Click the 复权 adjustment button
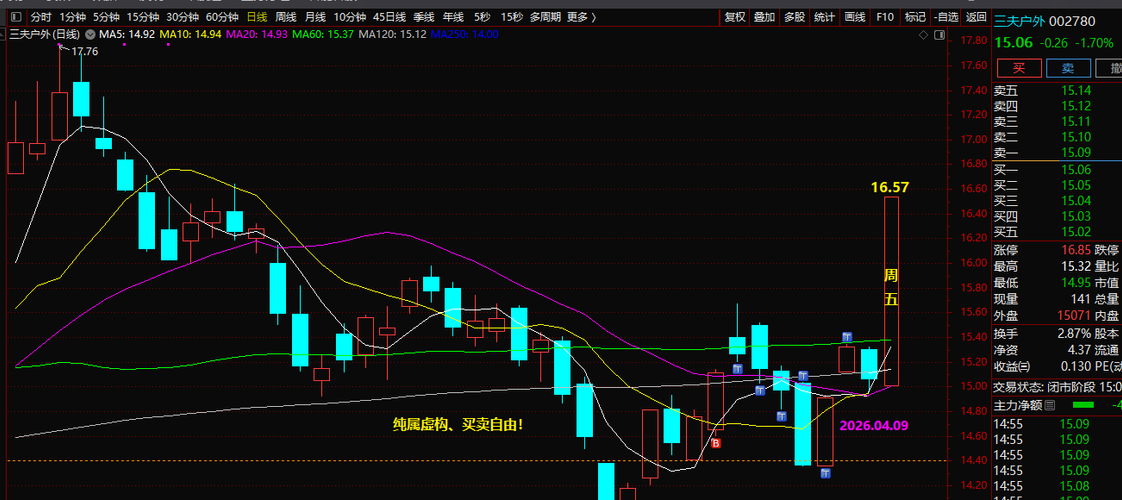 735,17
